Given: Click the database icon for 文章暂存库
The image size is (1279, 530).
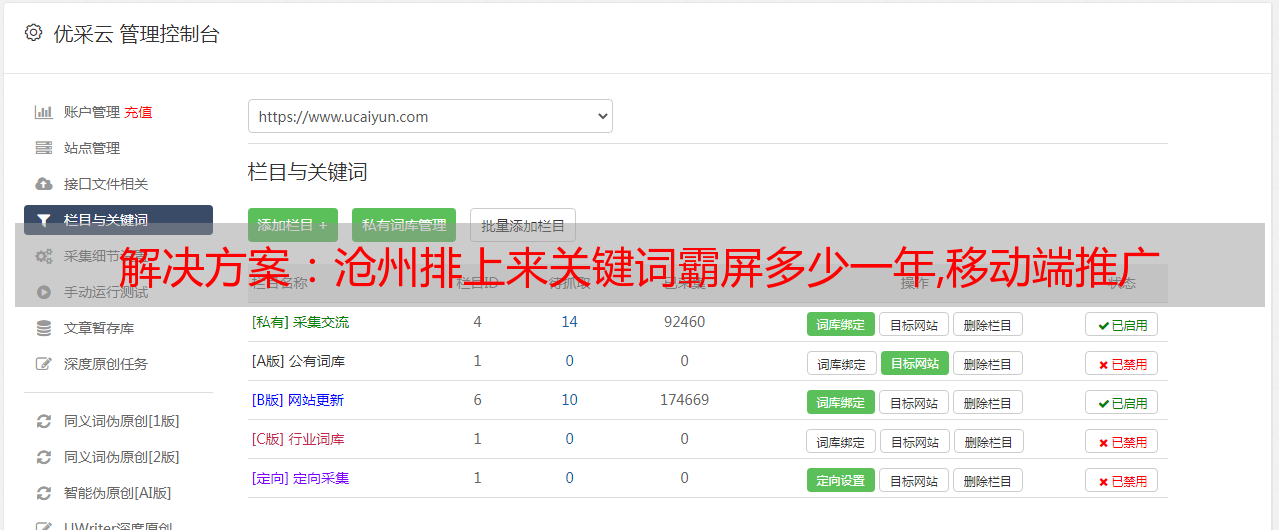Looking at the screenshot, I should coord(43,328).
